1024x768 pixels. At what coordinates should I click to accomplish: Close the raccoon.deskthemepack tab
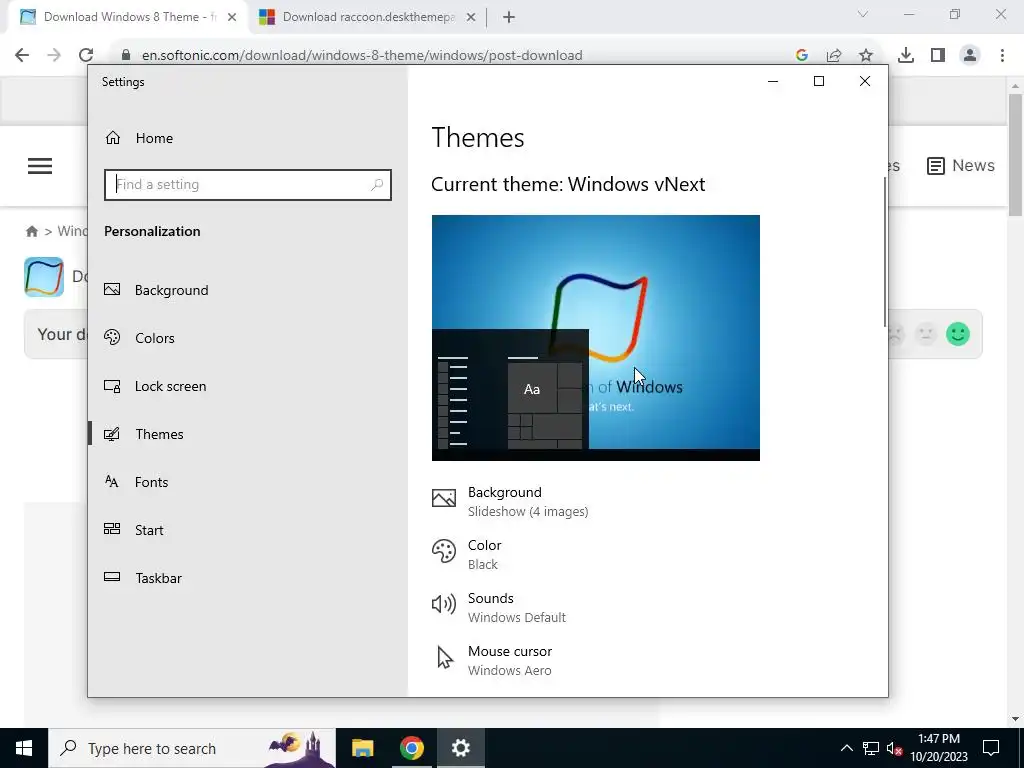(471, 18)
